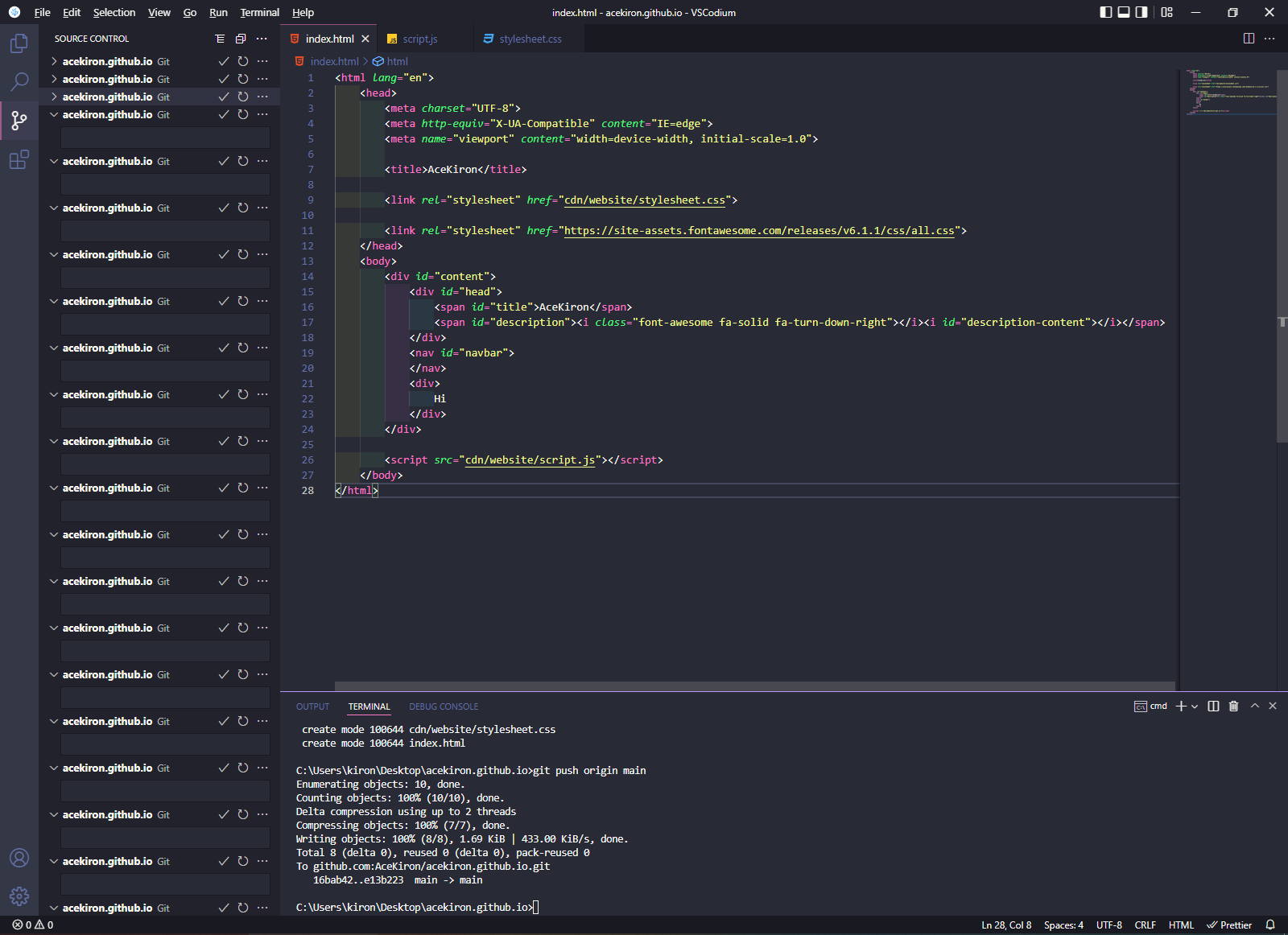
Task: Open the terminal profile dropdown next to plus
Action: (1193, 706)
